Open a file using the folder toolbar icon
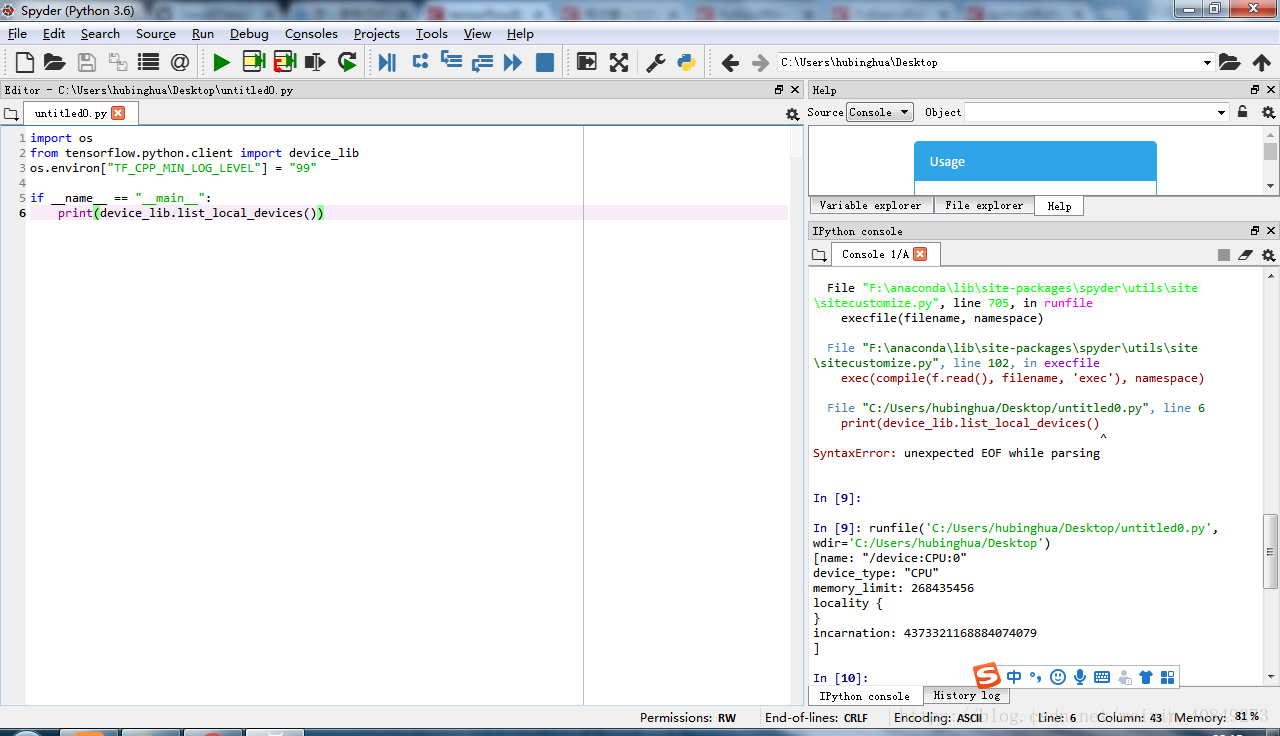 [55, 63]
